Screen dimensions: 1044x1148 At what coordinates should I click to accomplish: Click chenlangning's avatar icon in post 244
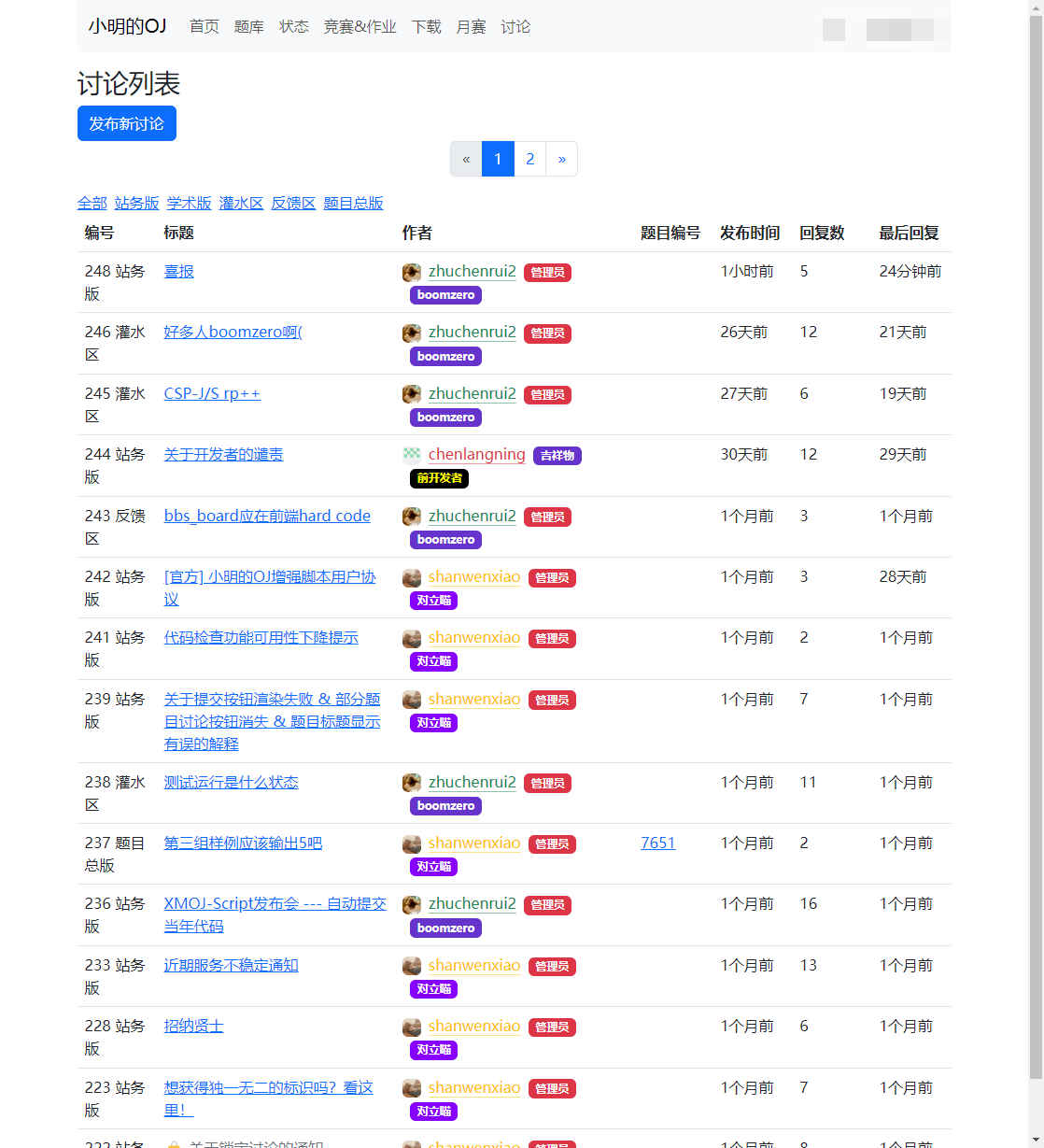click(x=412, y=456)
